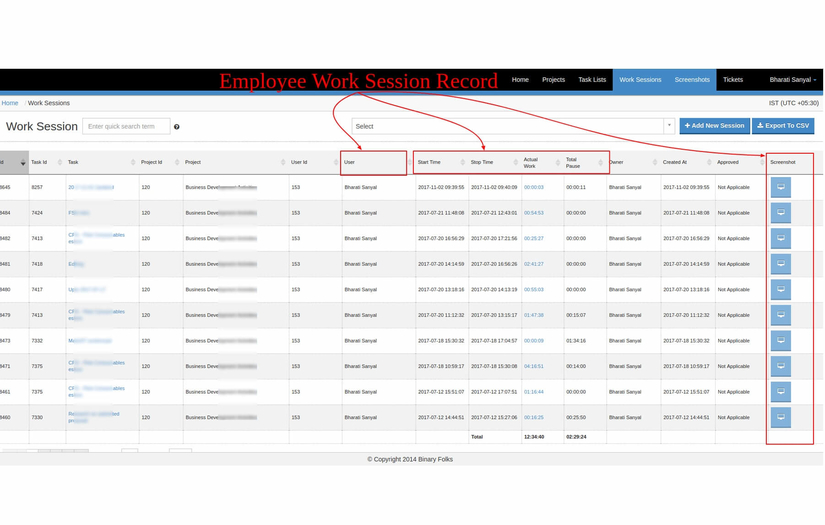Open Task Lists navigation item
Image resolution: width=825 pixels, height=525 pixels.
point(592,80)
